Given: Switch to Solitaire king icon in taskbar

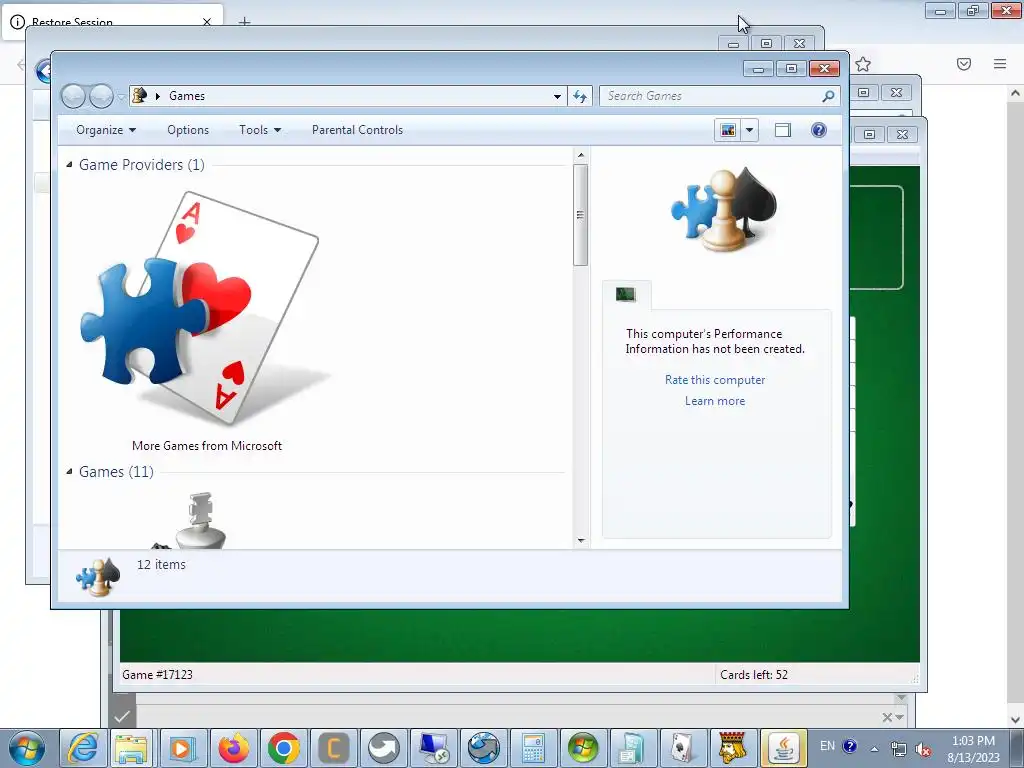Looking at the screenshot, I should pyautogui.click(x=732, y=748).
